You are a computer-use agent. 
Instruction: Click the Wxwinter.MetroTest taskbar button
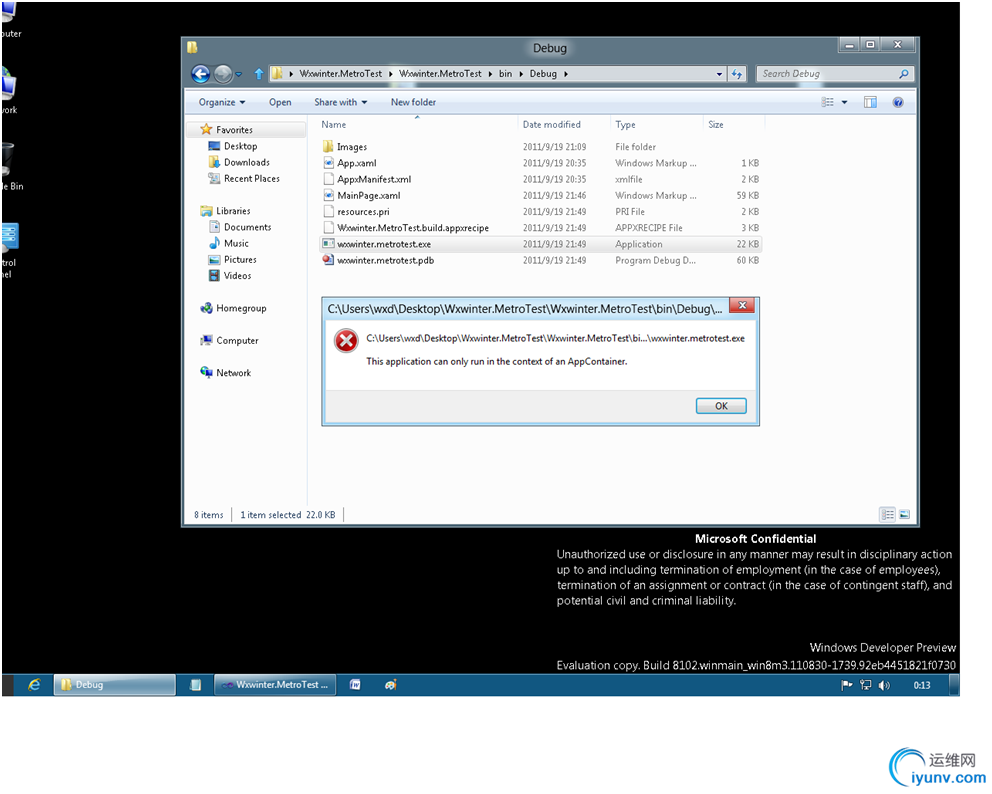(x=275, y=685)
